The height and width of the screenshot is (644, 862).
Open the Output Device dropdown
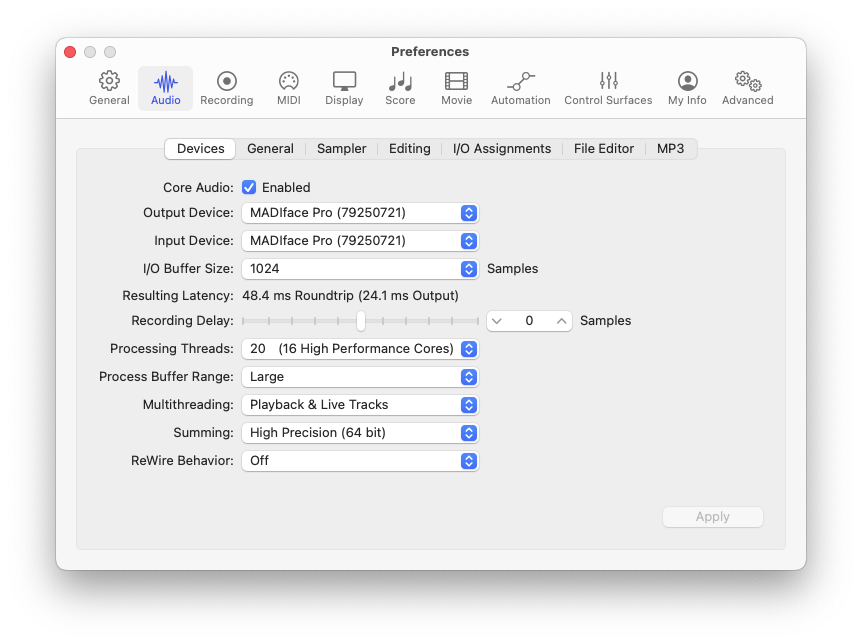tap(360, 213)
